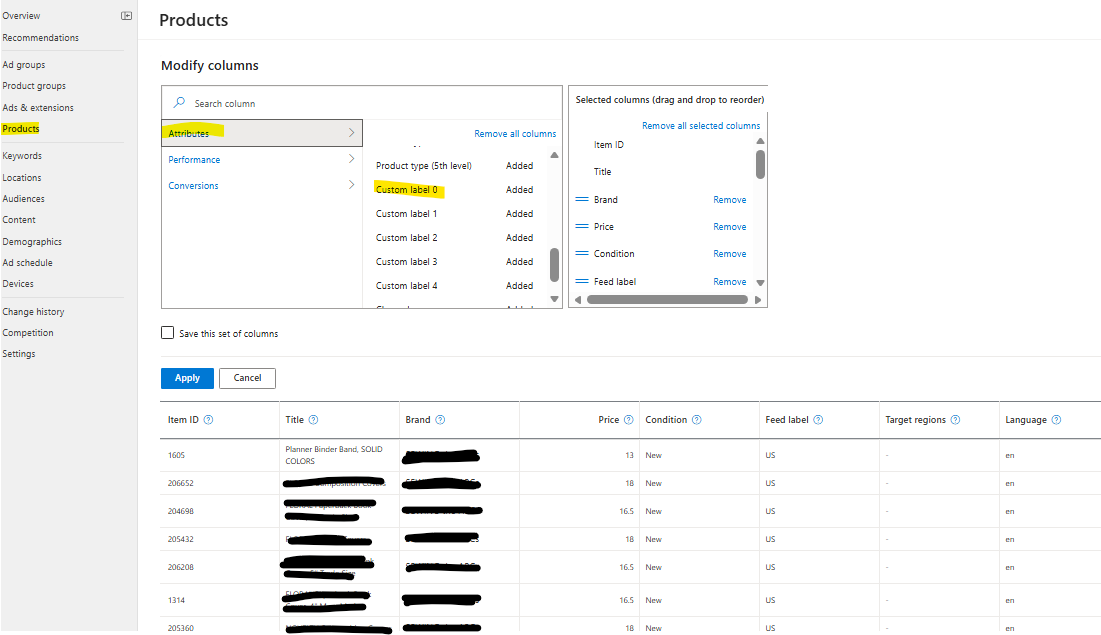This screenshot has width=1101, height=635.
Task: Go to Product groups in the sidebar
Action: pos(34,86)
